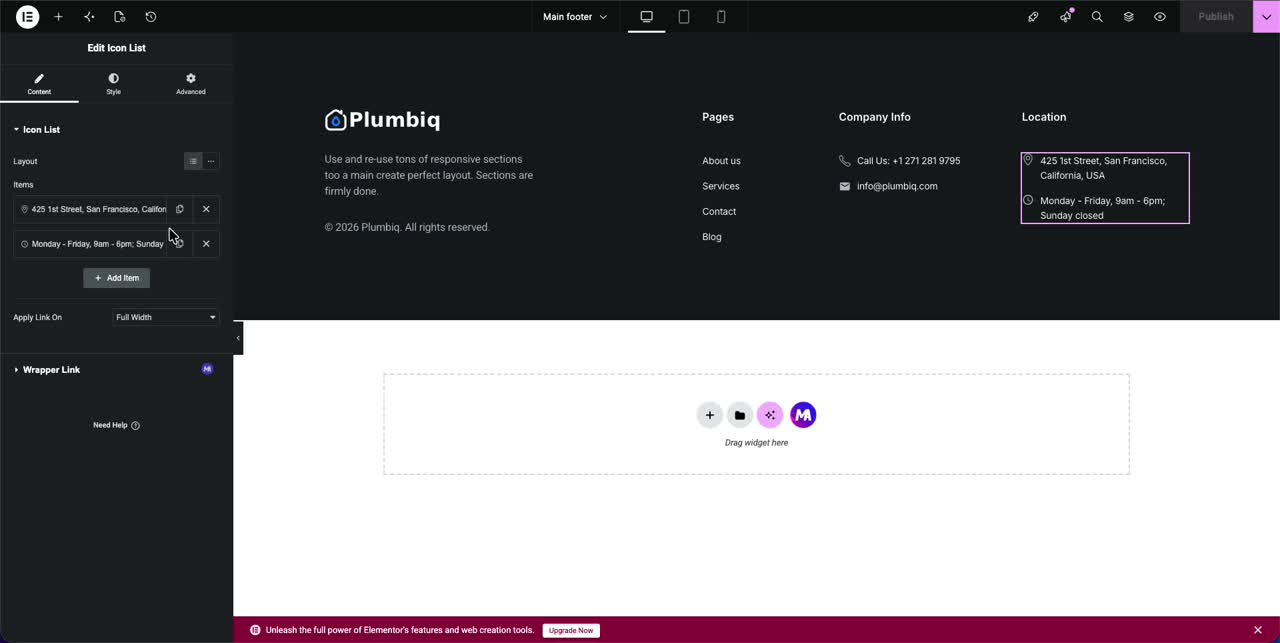Click the Elementor icon in upgrade banner
The width and height of the screenshot is (1280, 643).
255,630
